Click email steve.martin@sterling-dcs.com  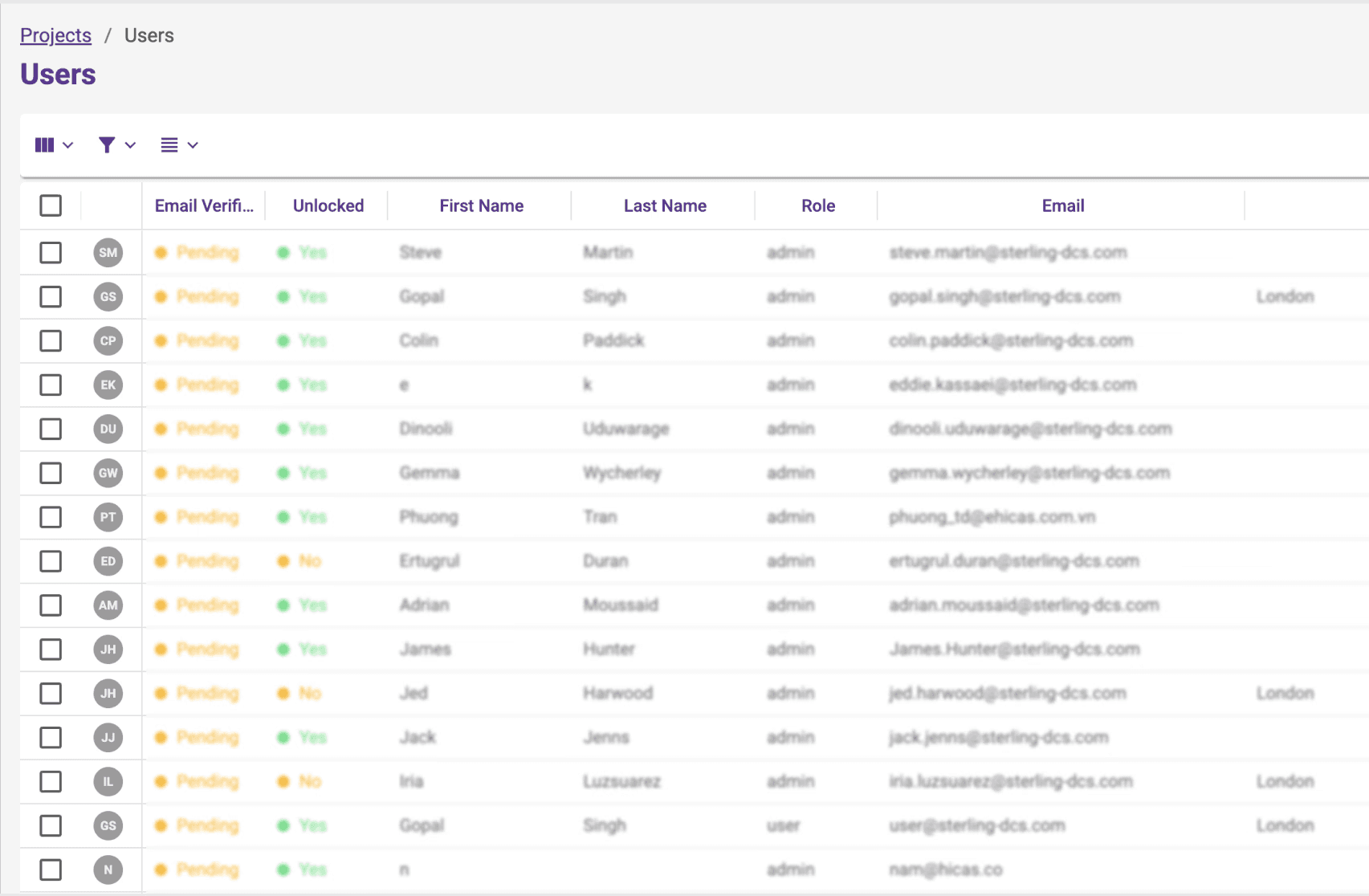[x=1008, y=253]
